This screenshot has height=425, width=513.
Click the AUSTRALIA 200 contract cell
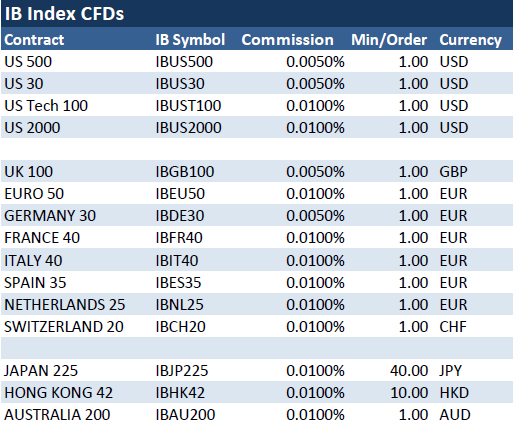pos(57,415)
